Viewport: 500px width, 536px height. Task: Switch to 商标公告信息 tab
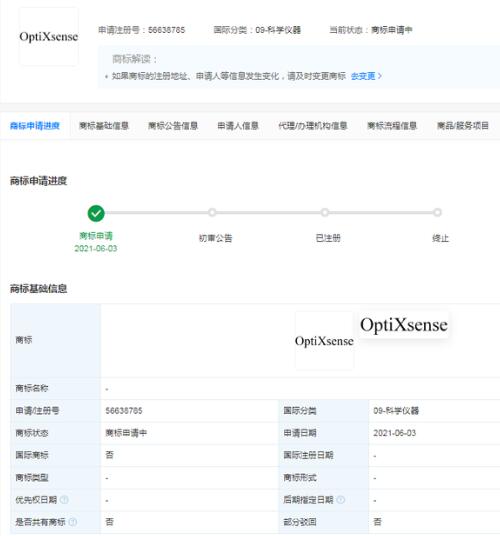click(x=173, y=126)
